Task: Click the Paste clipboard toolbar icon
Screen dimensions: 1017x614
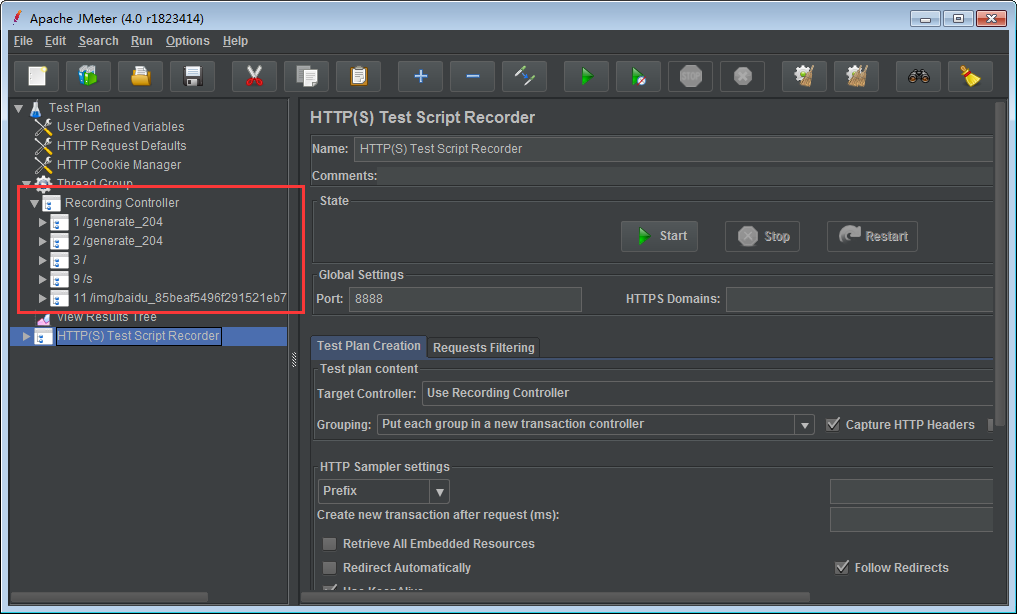Action: [x=358, y=76]
